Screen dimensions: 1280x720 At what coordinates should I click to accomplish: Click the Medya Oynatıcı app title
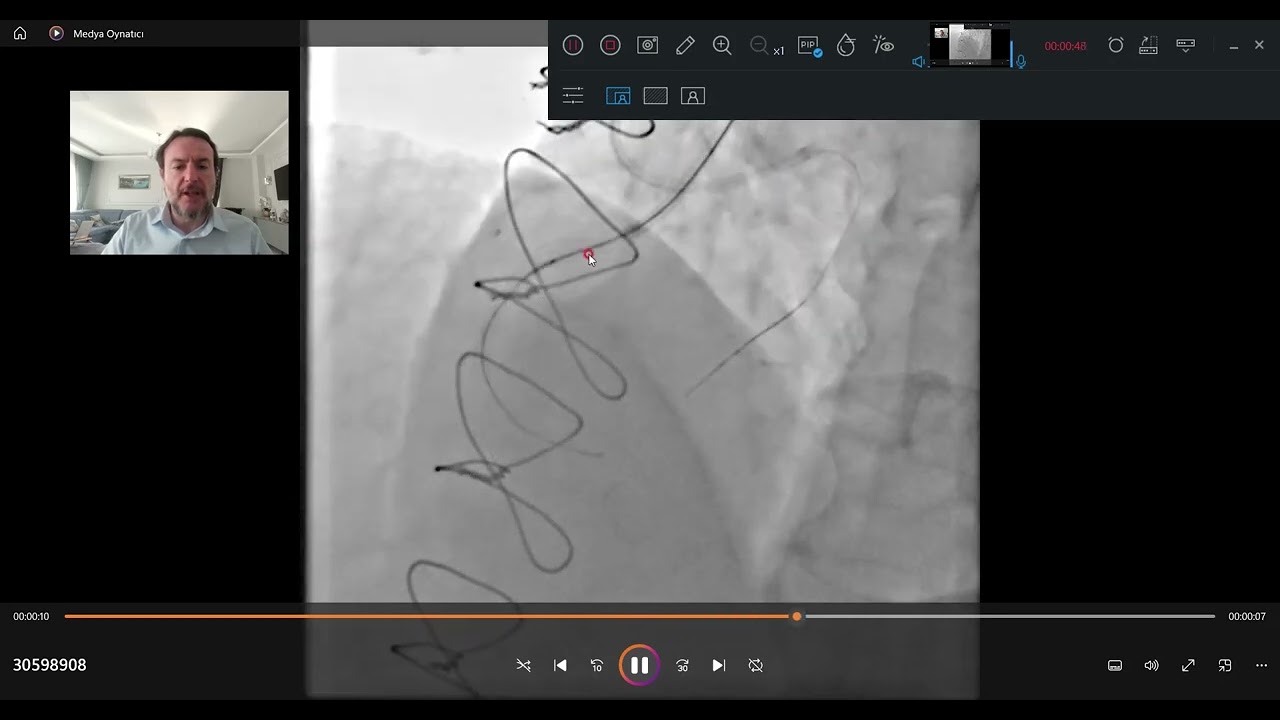(x=108, y=34)
